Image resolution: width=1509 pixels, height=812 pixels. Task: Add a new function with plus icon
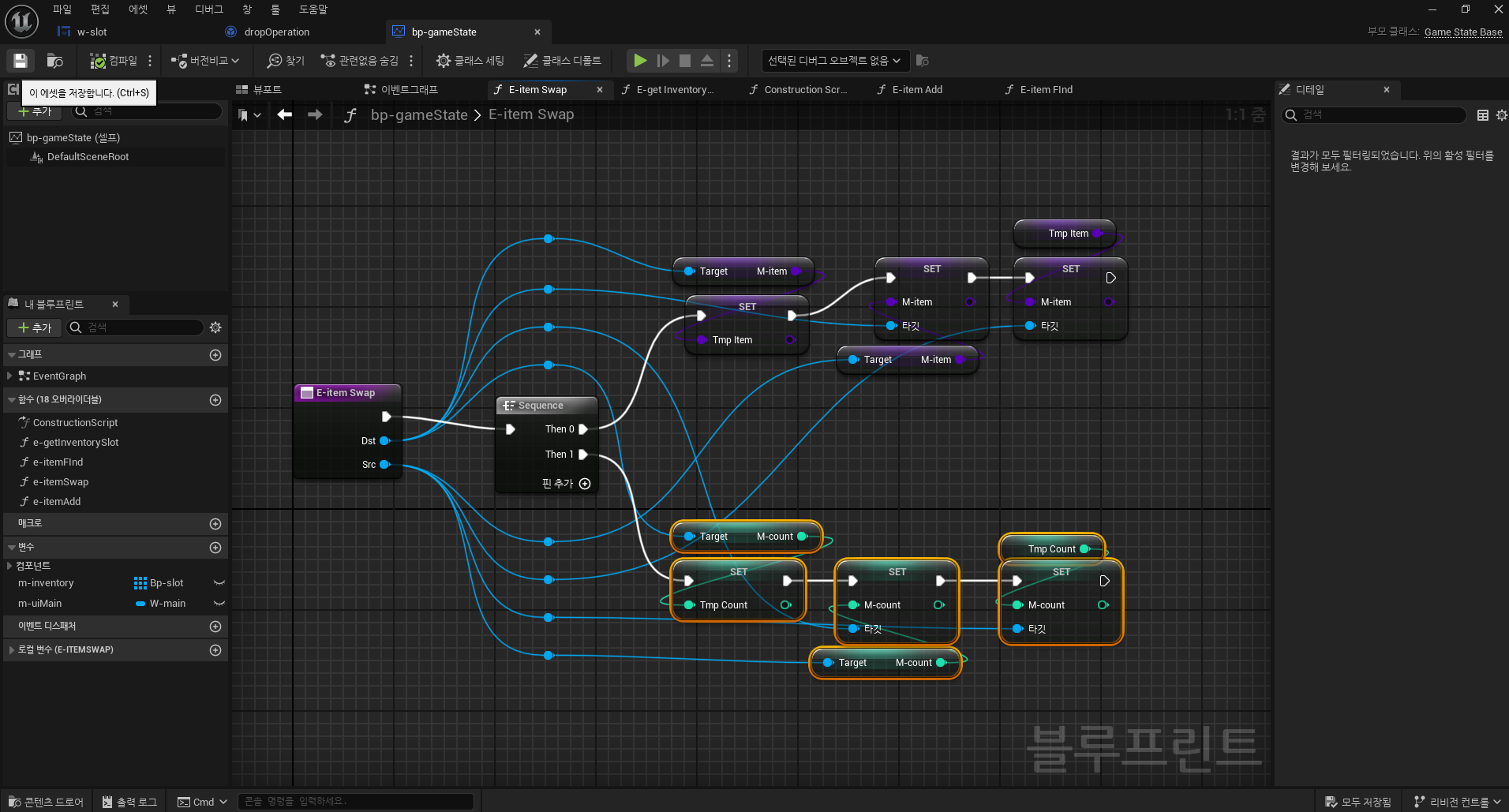point(215,400)
